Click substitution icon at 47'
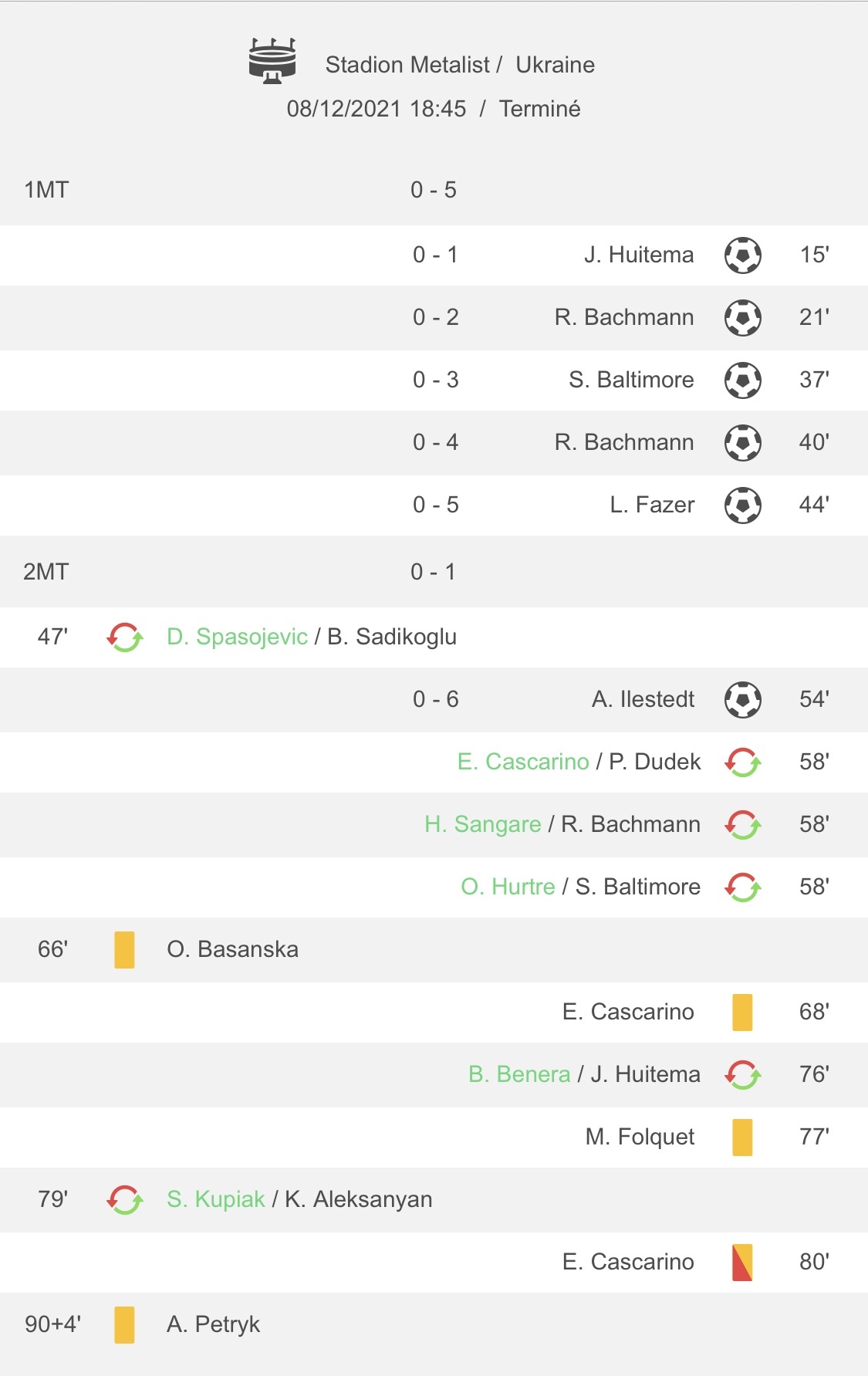Screen dimensions: 868x1376 124,637
